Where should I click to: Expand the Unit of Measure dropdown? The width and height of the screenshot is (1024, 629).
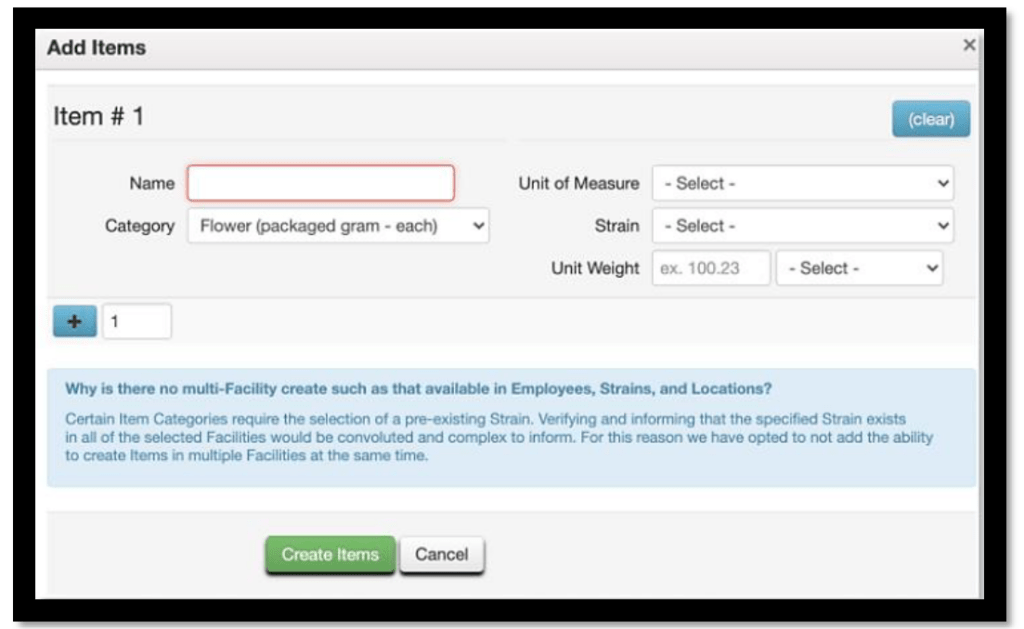click(x=802, y=183)
